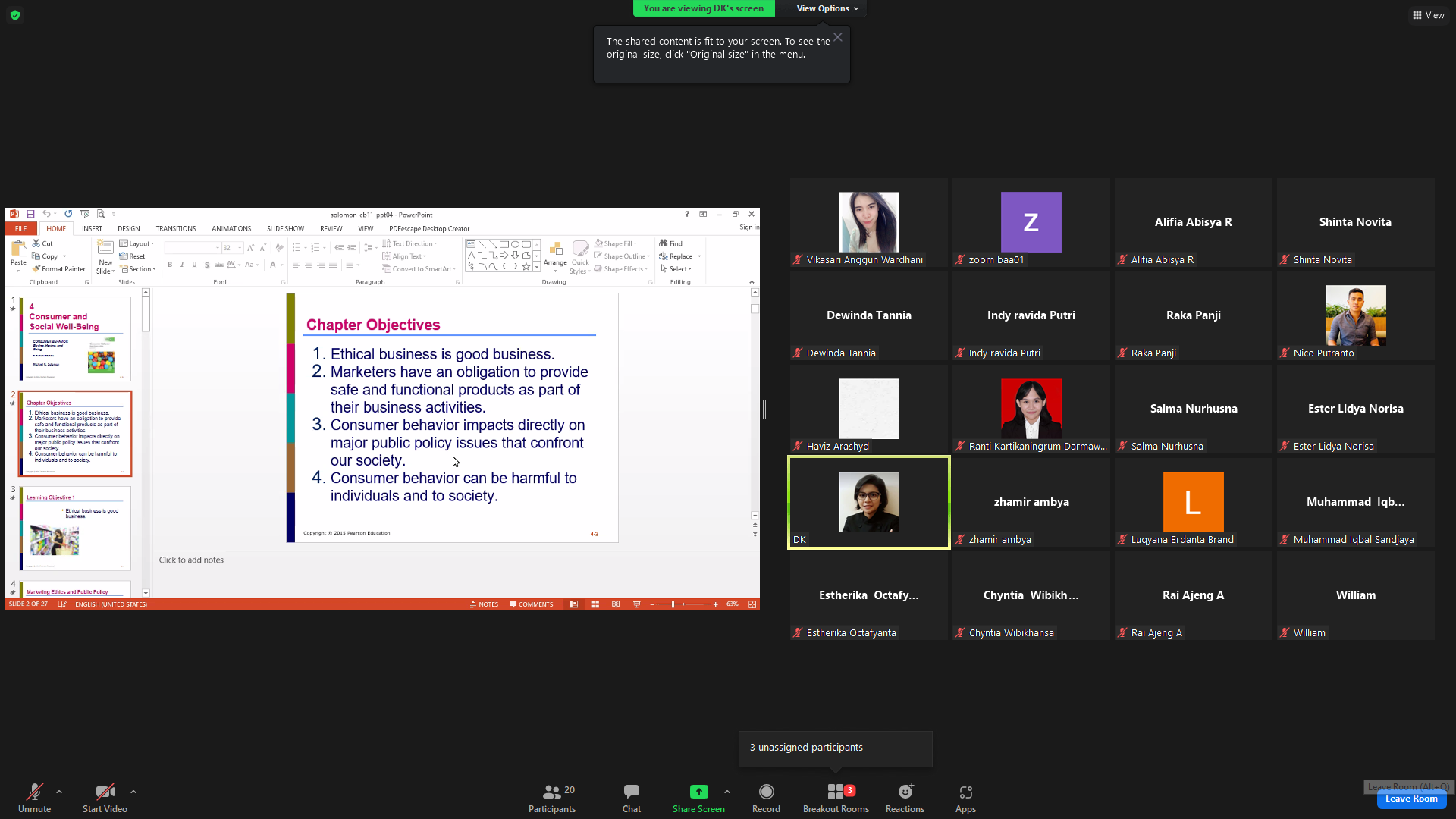Click the Text Direction button

click(409, 243)
